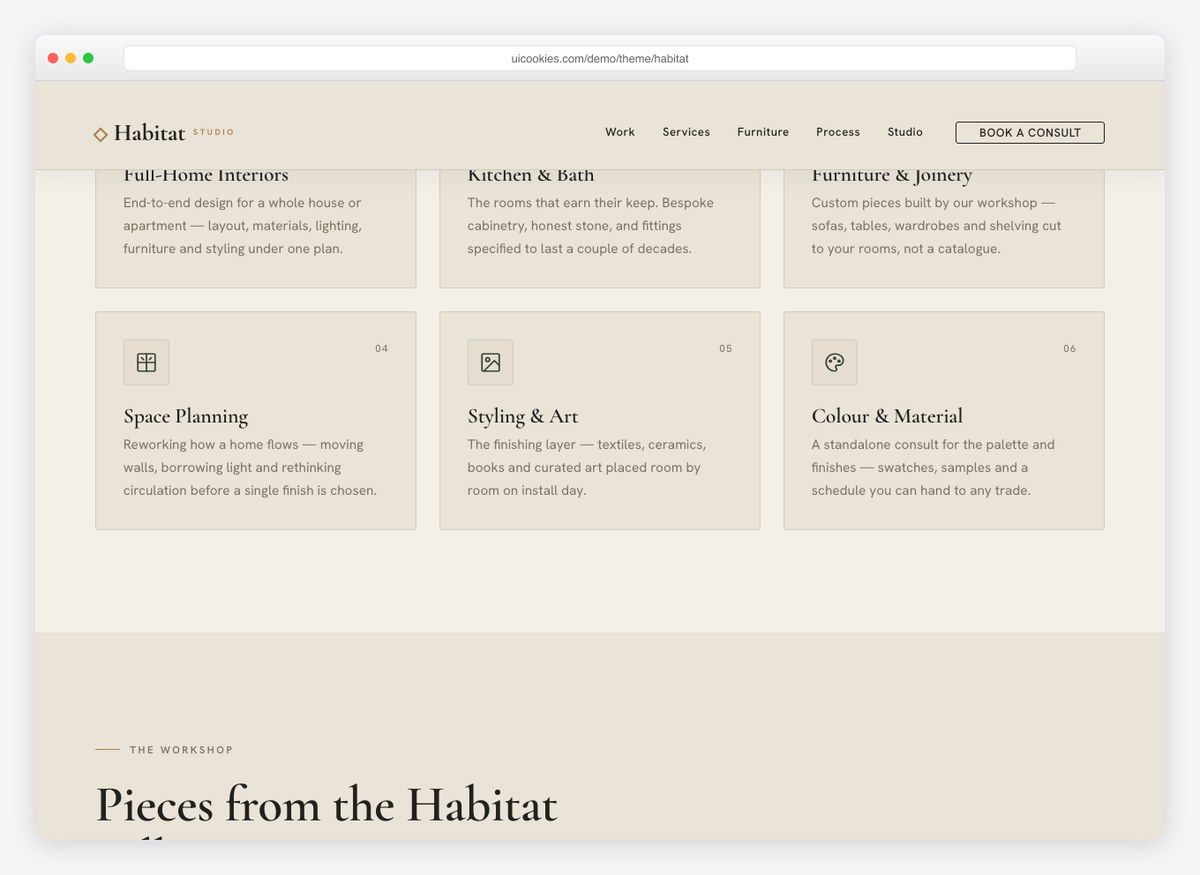Click card number 06 label
This screenshot has width=1200, height=875.
coord(1070,349)
